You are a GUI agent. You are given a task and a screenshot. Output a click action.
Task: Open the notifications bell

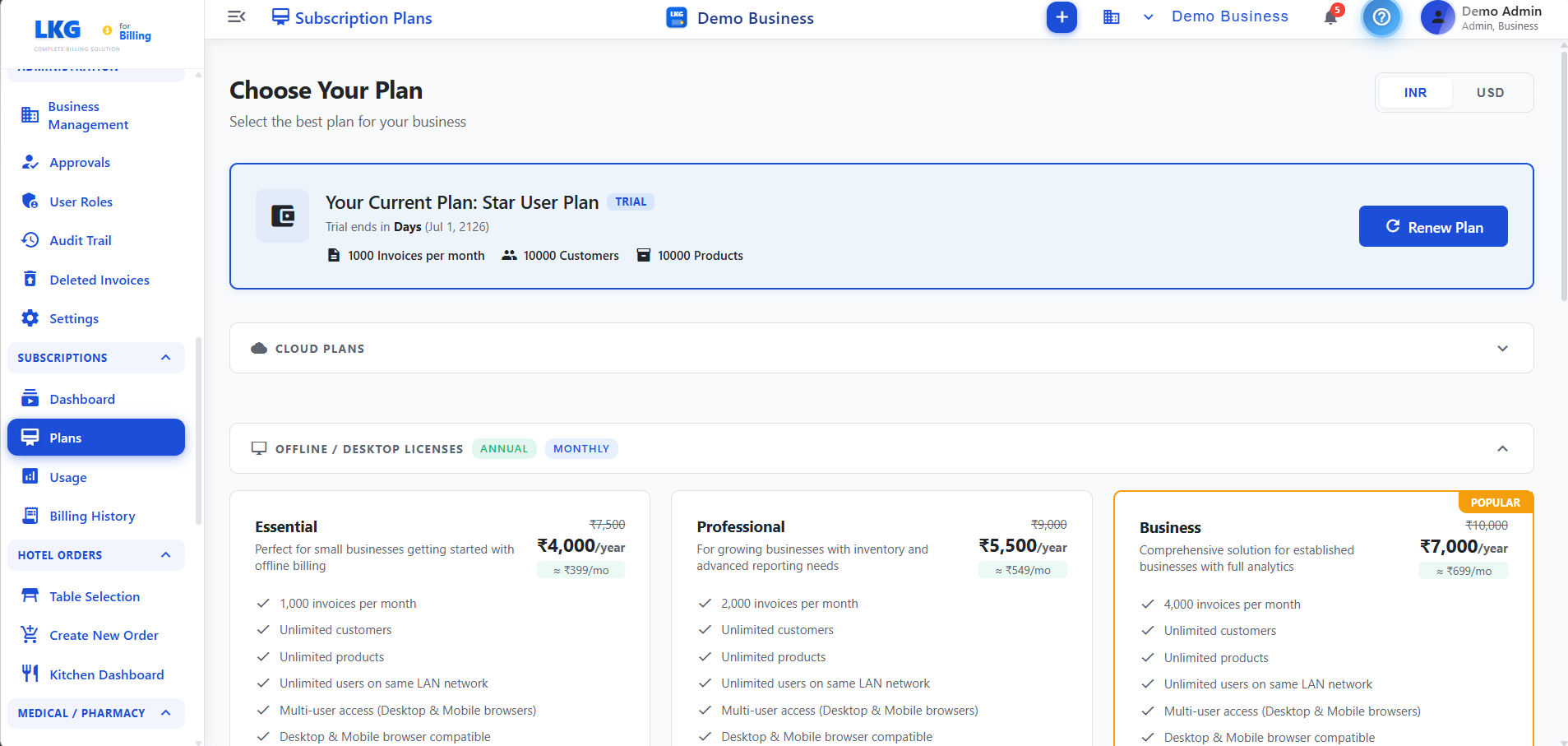click(x=1330, y=17)
